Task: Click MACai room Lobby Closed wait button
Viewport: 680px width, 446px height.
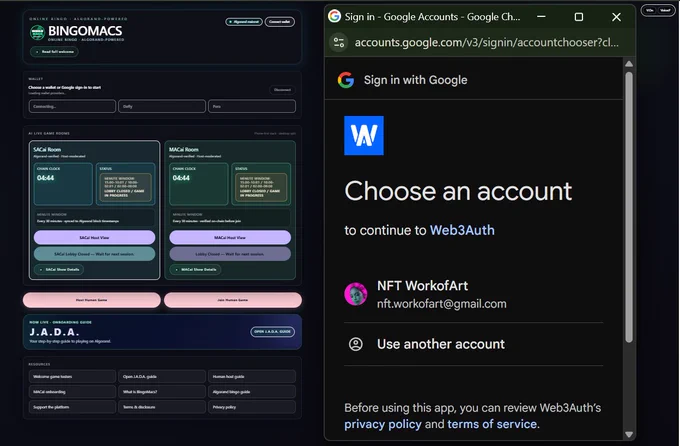Action: click(x=230, y=254)
